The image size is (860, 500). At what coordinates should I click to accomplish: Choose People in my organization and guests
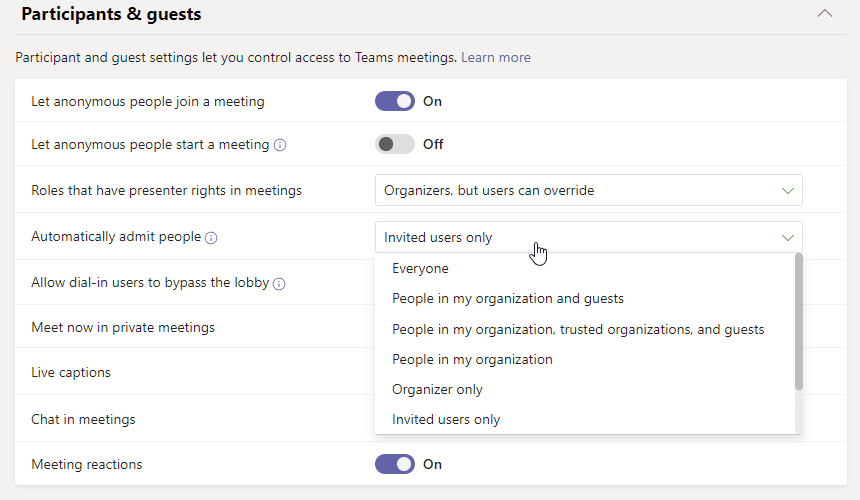tap(507, 298)
